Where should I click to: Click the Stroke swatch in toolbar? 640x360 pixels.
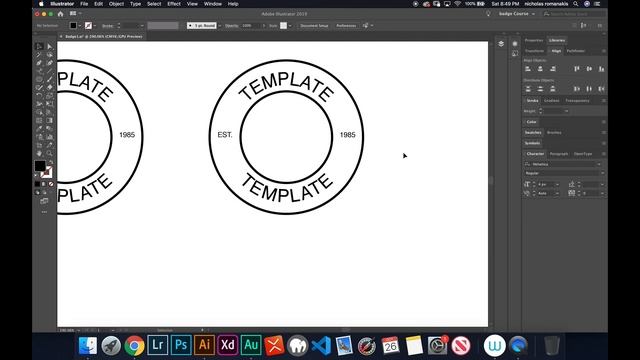[47, 173]
